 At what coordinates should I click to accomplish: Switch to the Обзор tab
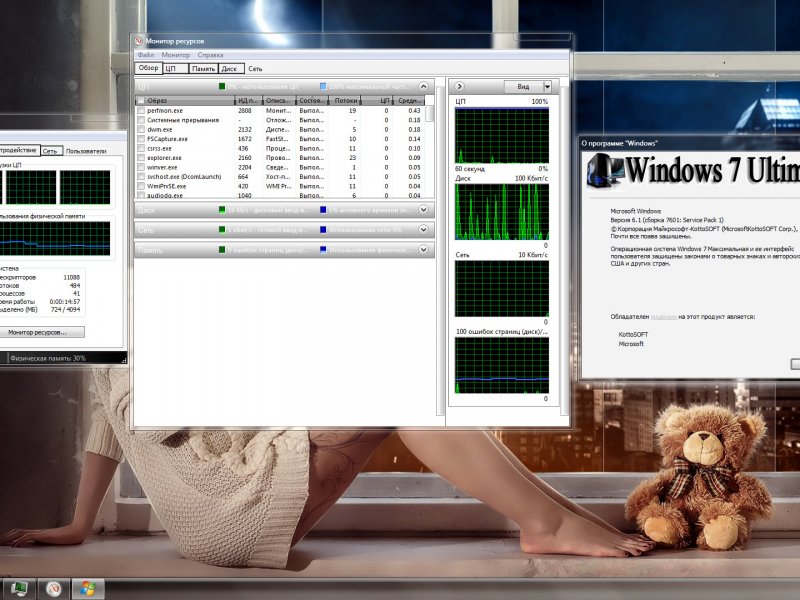pyautogui.click(x=148, y=68)
